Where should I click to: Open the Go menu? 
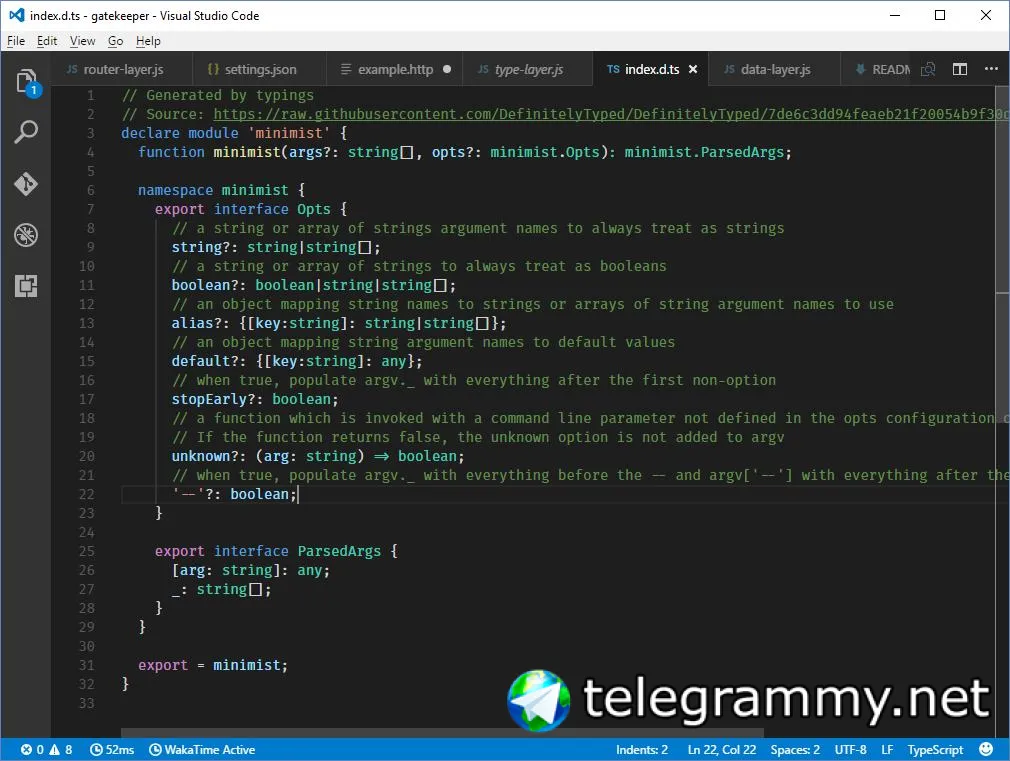click(x=115, y=41)
